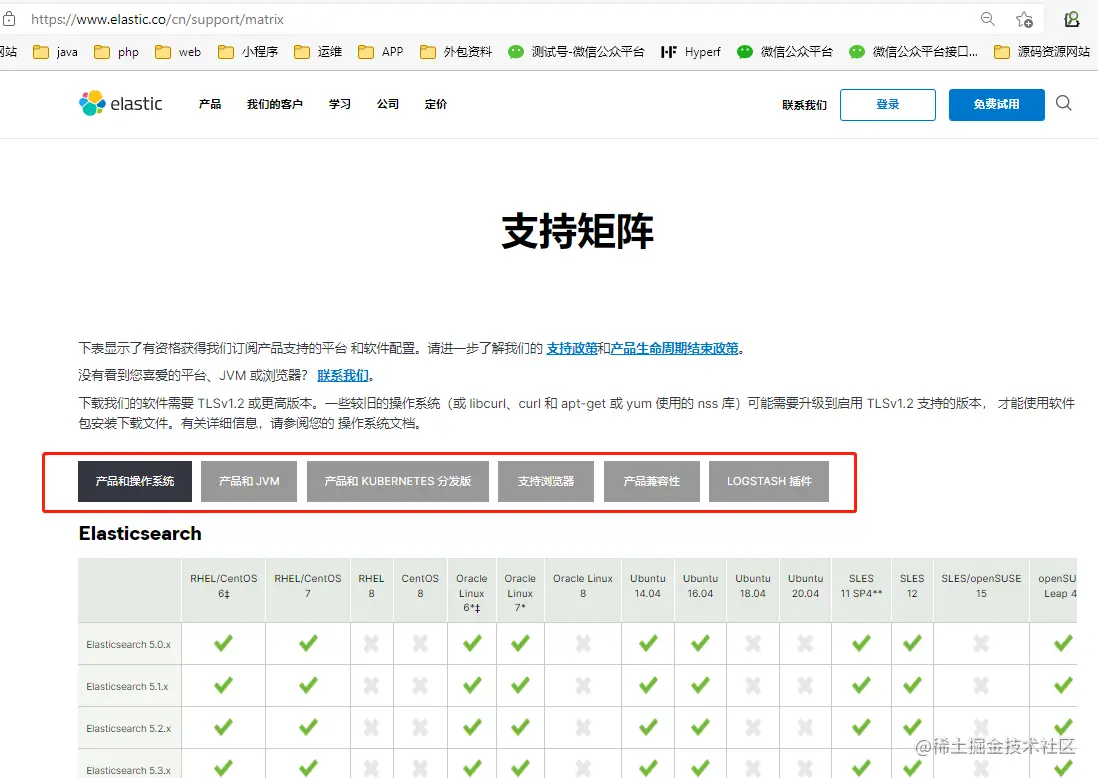
Task: Open the 微信公众平台接口 bookmark
Action: pos(913,52)
